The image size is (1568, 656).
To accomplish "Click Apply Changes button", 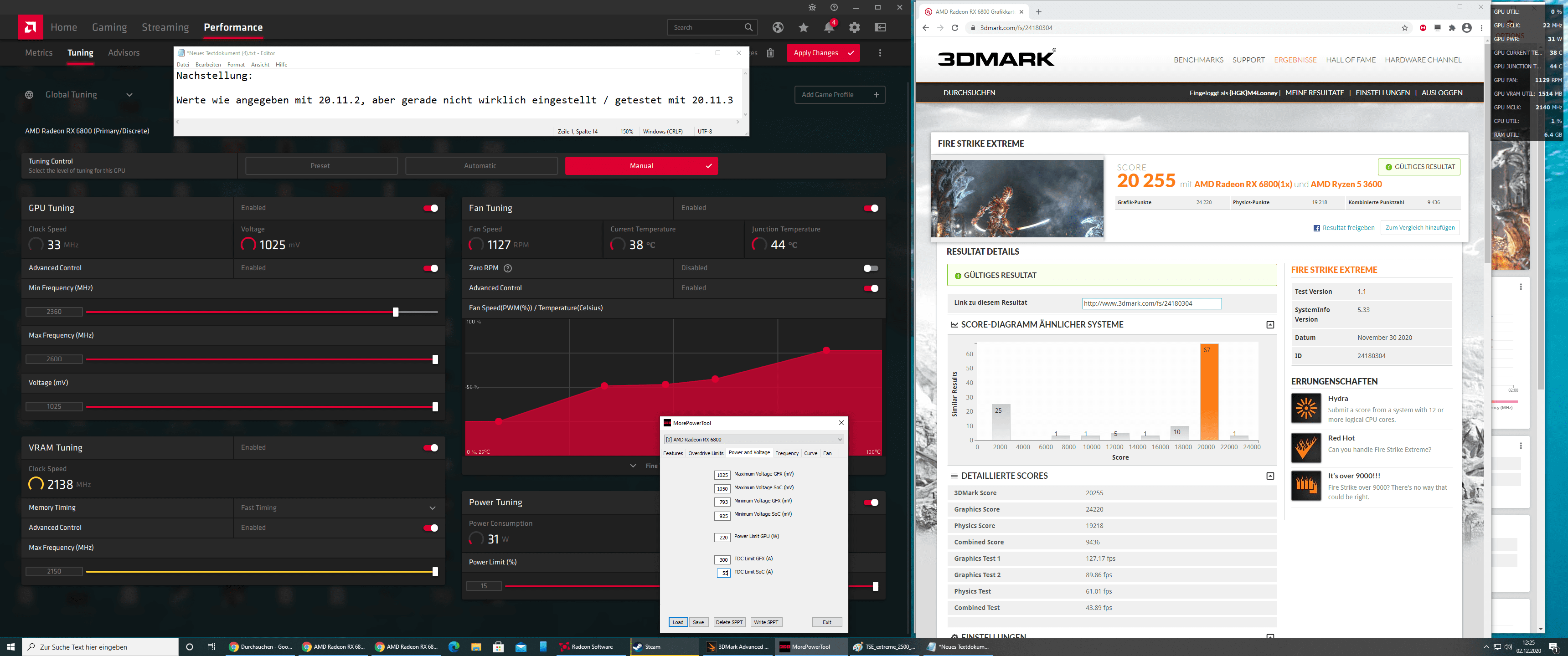I will click(x=823, y=53).
